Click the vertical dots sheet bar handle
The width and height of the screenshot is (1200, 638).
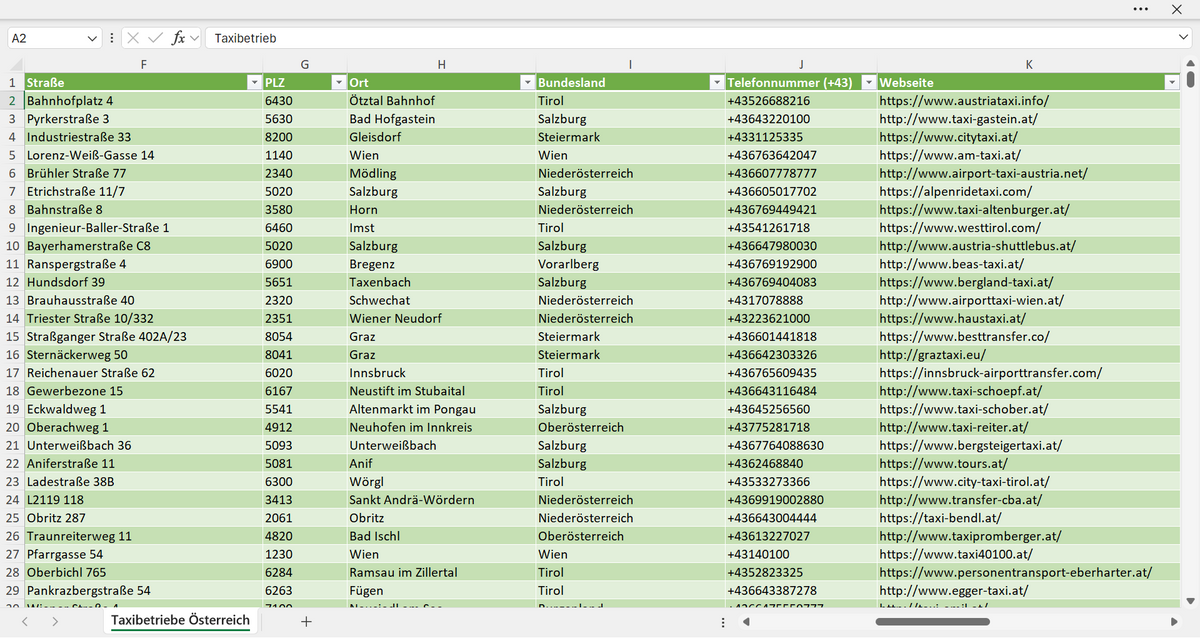pos(723,622)
